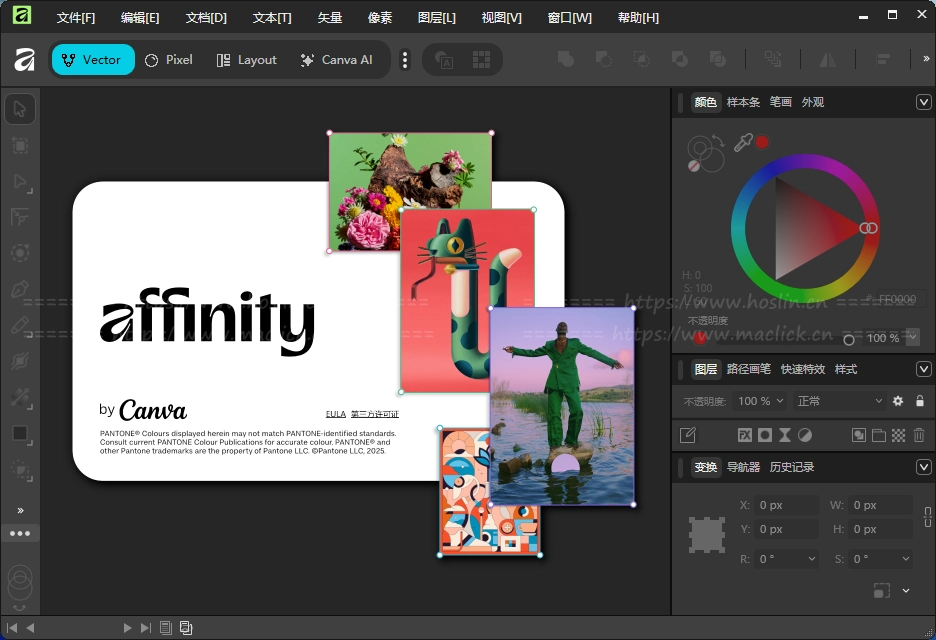Click the layer FX effects icon
This screenshot has width=936, height=640.
(745, 435)
